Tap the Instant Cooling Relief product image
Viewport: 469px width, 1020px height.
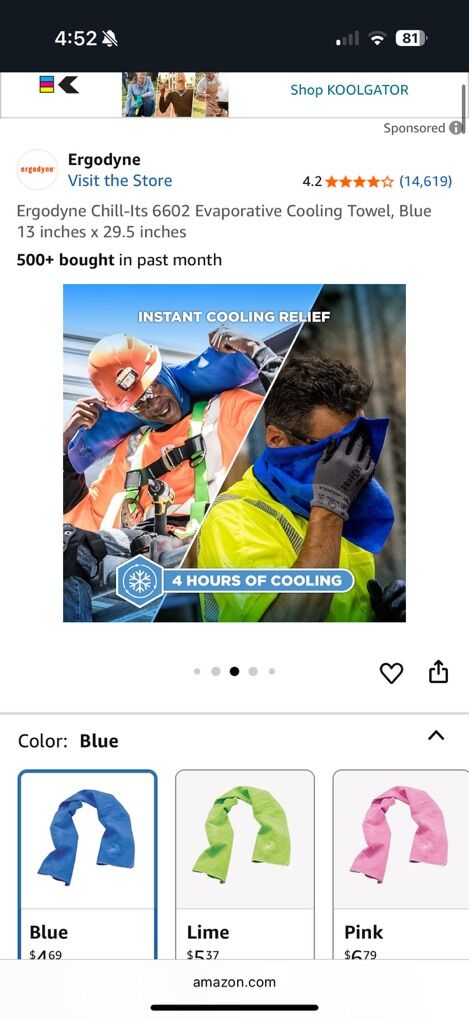234,453
